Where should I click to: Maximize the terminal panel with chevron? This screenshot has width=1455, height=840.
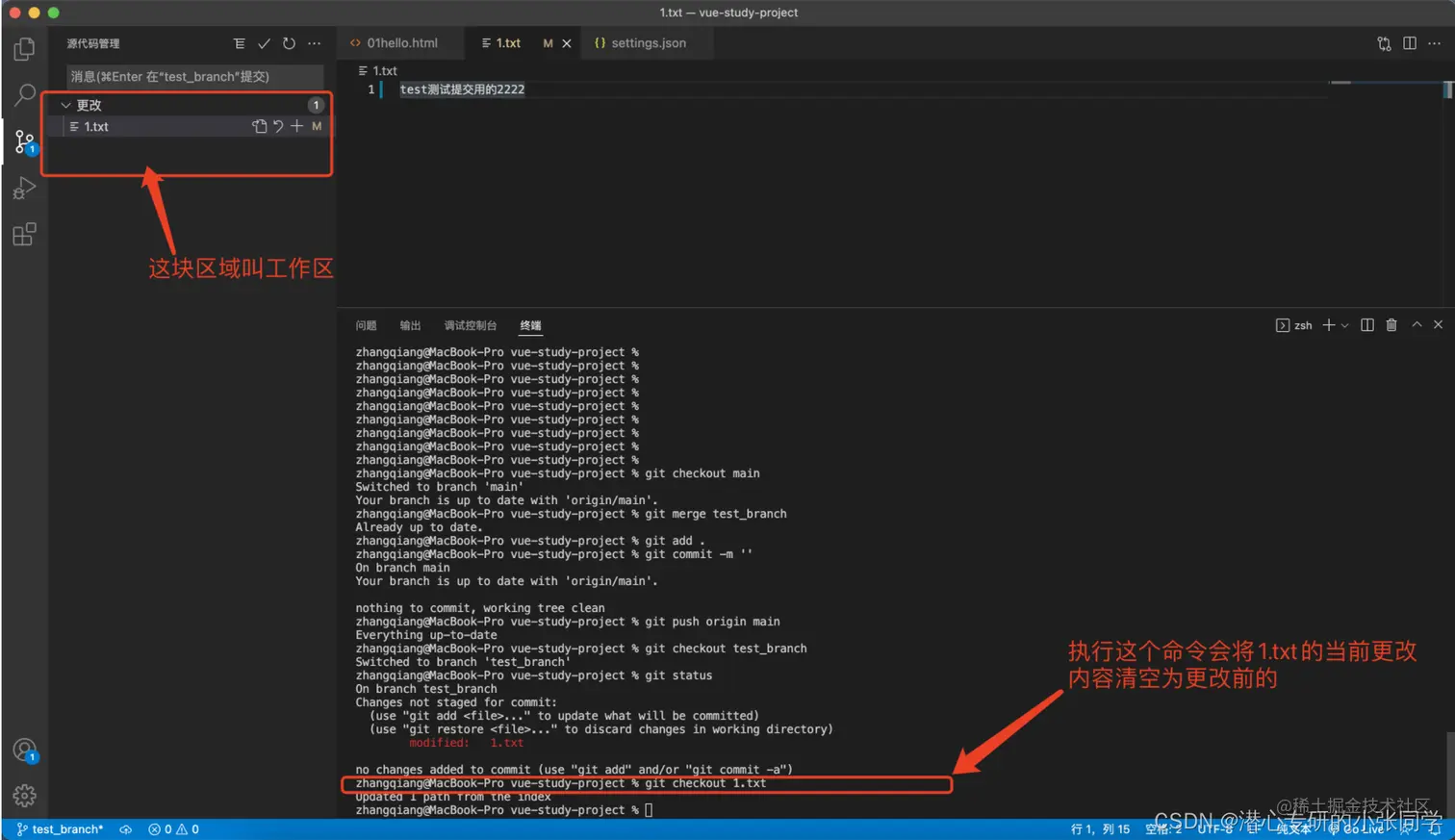pos(1417,325)
